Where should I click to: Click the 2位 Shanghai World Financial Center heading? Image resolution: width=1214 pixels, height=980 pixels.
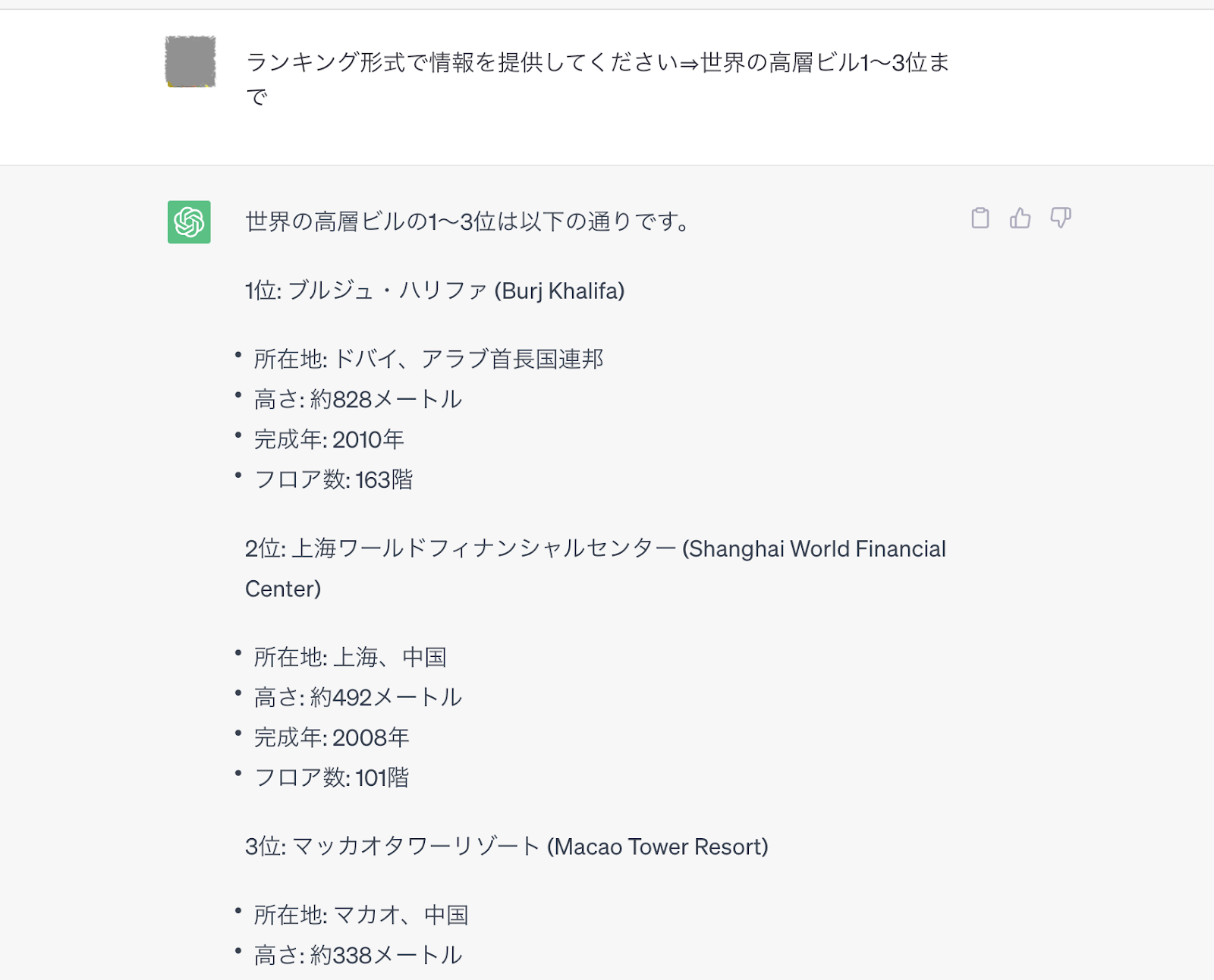(595, 549)
